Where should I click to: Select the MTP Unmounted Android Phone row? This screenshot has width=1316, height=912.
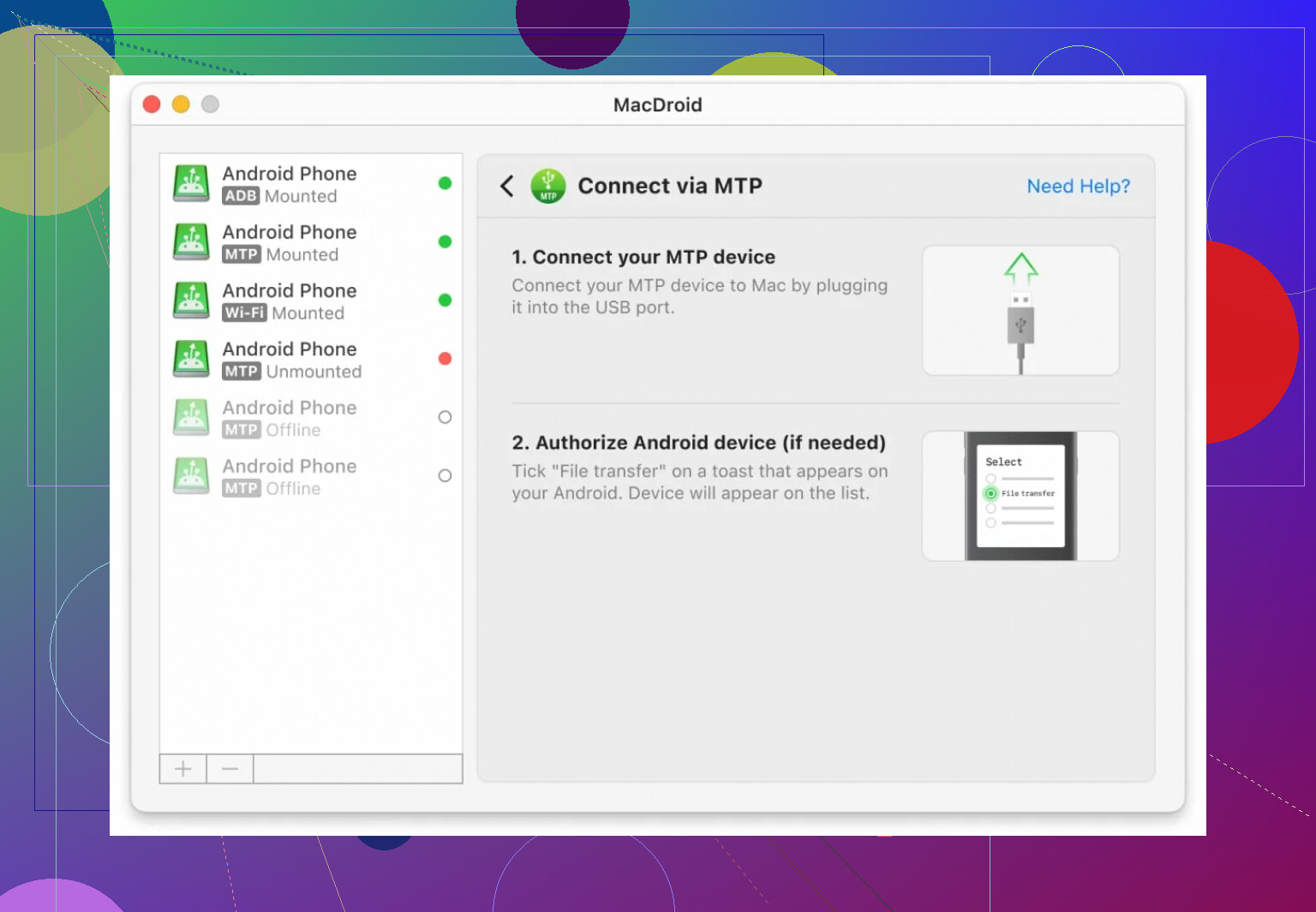click(311, 360)
